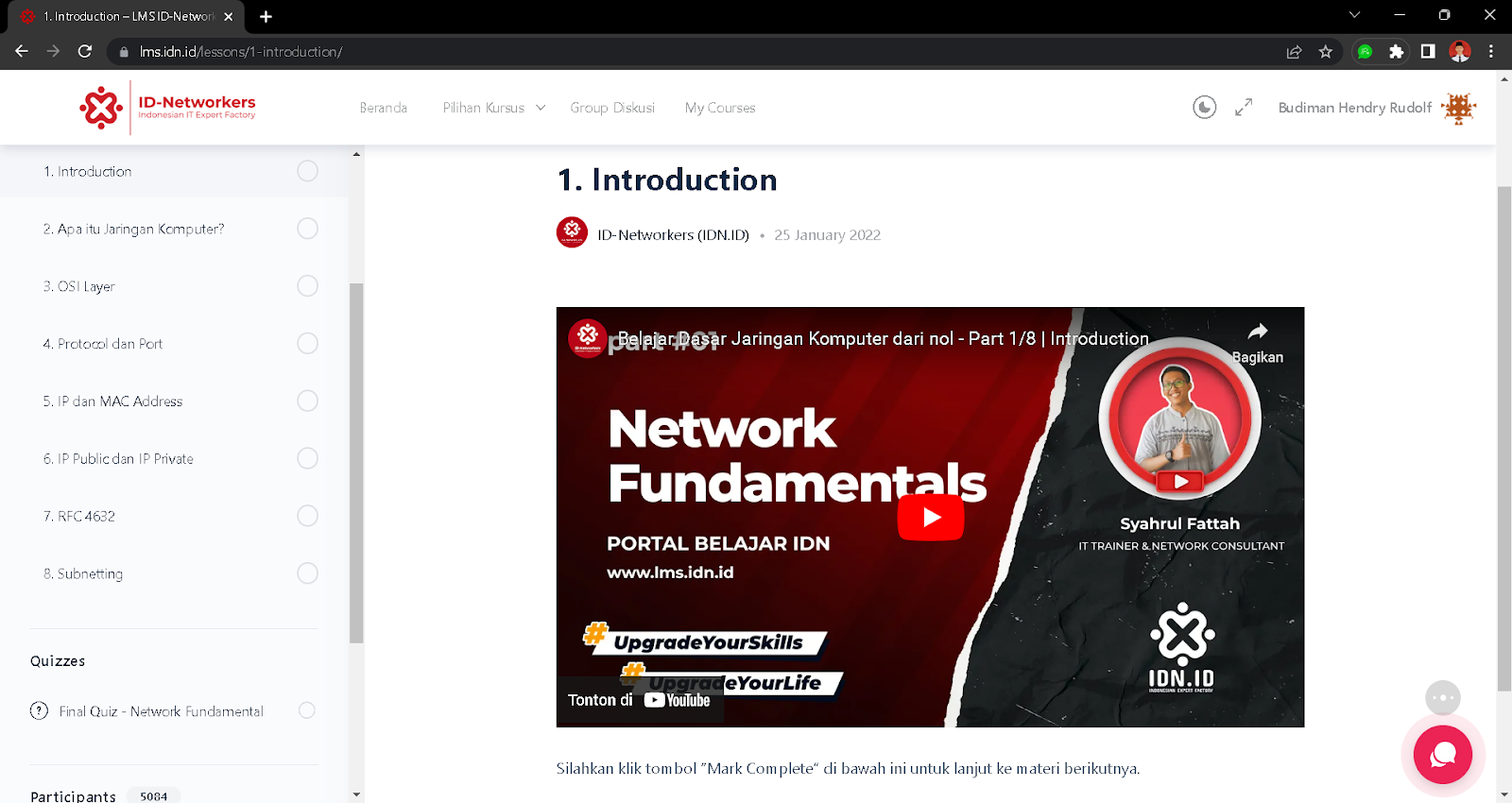Open the browser side panel icon
This screenshot has width=1512, height=803.
point(1428,52)
